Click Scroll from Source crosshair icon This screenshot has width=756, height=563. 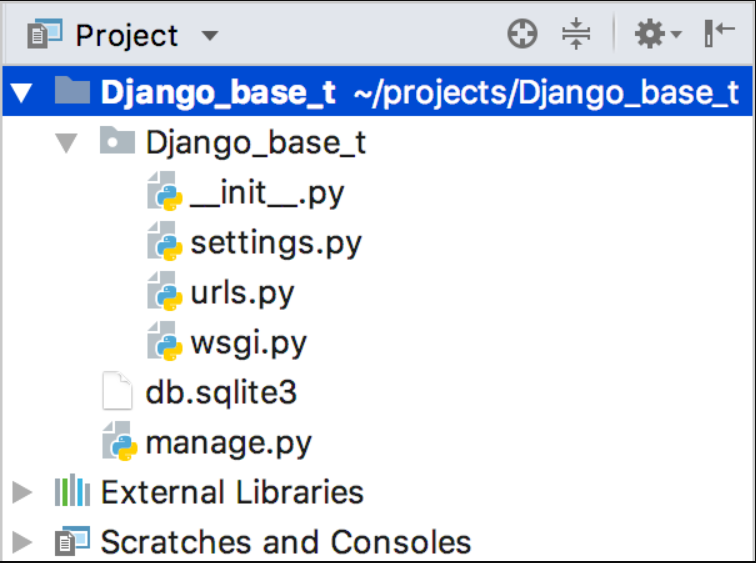tap(522, 34)
